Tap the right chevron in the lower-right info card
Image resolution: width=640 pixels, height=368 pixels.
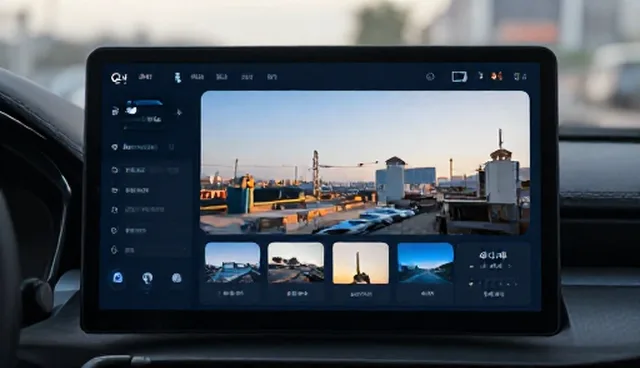coord(509,266)
